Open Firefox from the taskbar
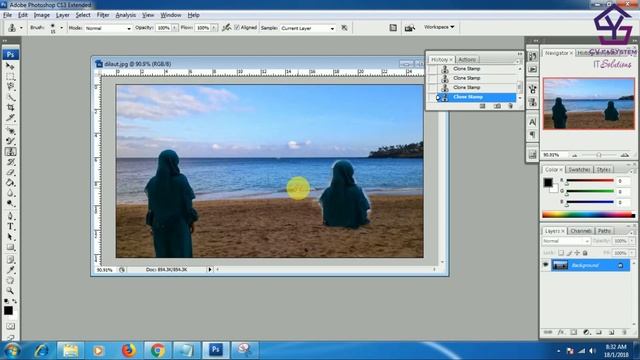 [x=129, y=350]
